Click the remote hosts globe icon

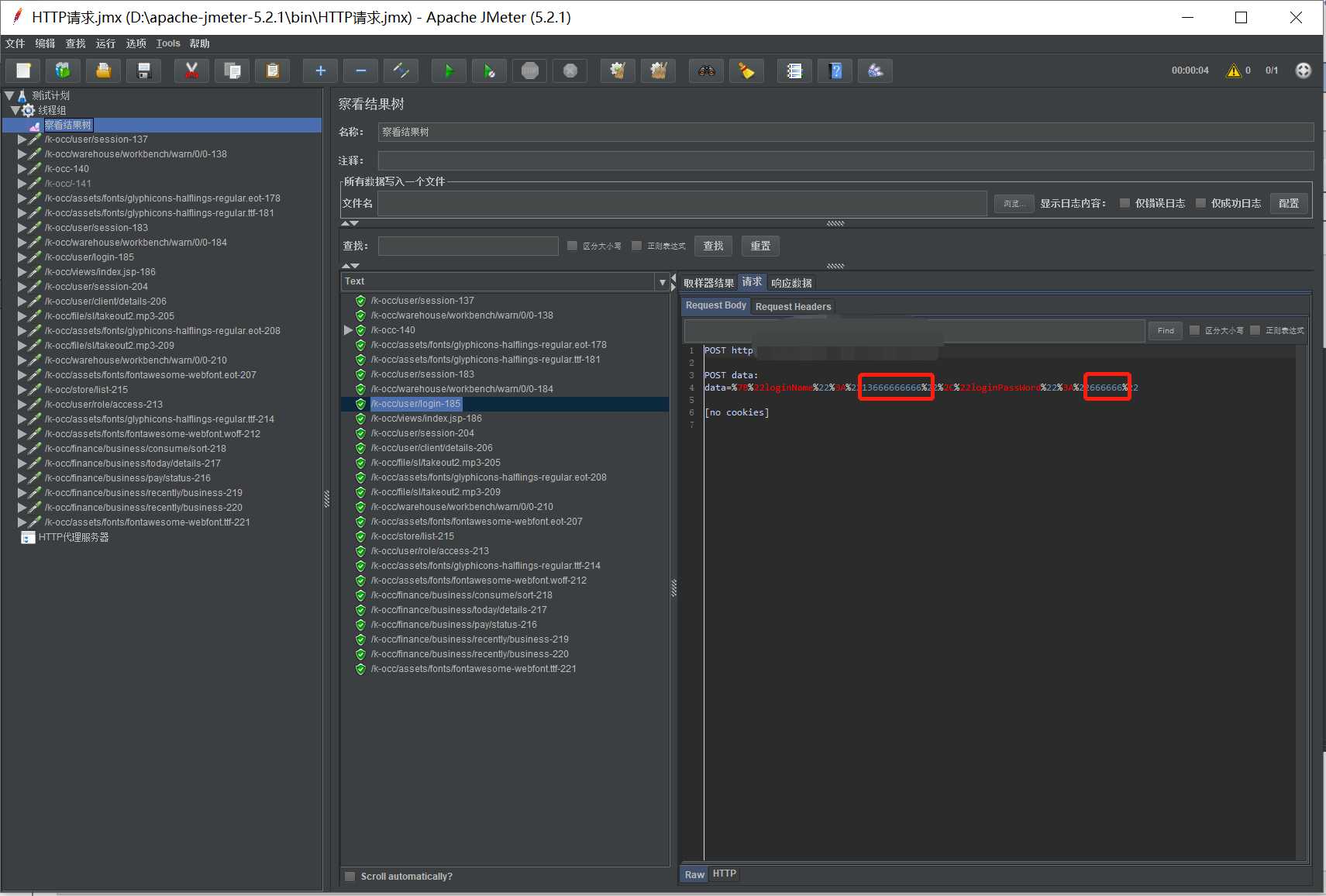click(1304, 71)
